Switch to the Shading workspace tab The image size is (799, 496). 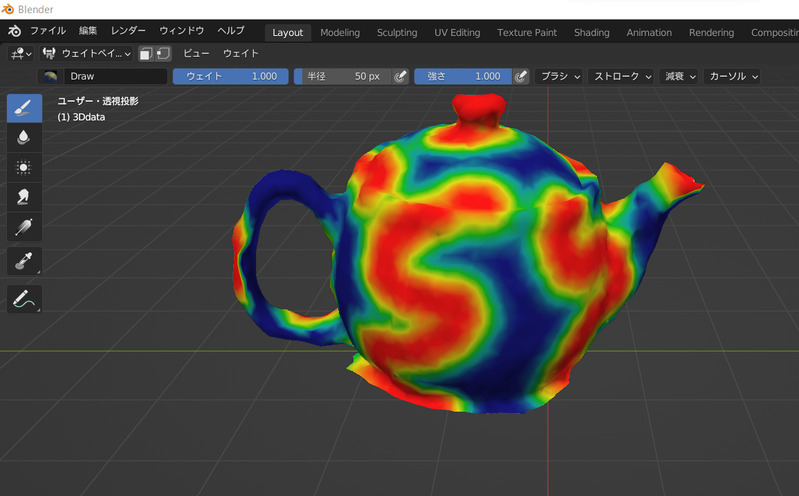pyautogui.click(x=592, y=33)
